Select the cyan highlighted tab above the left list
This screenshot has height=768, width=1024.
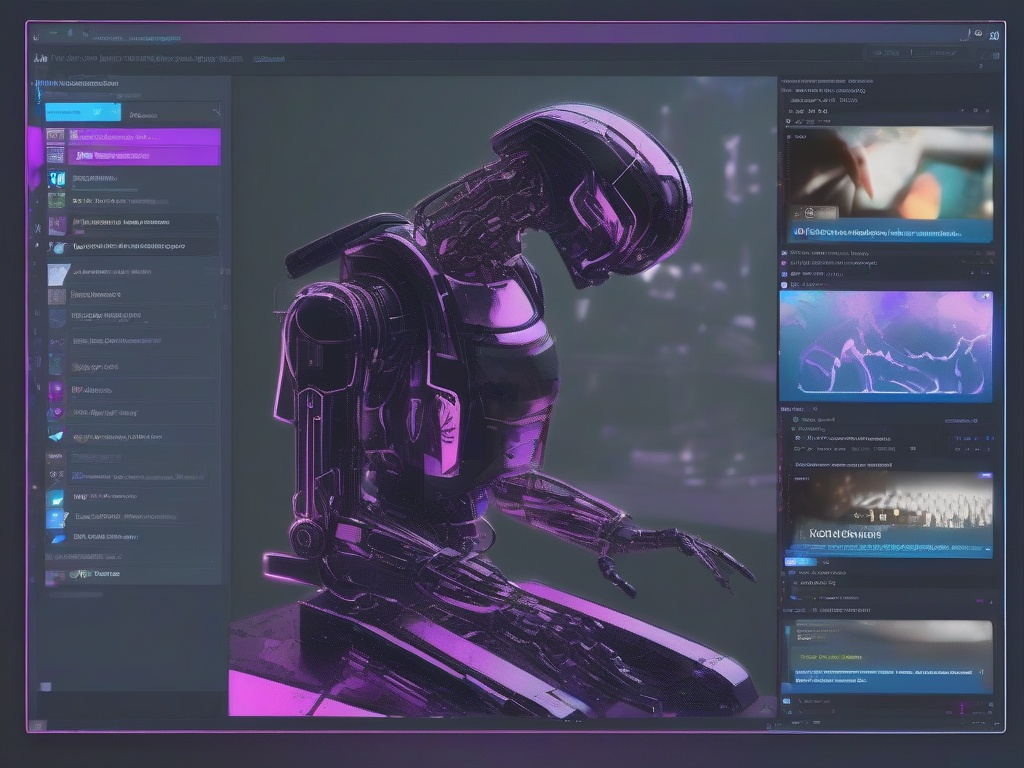(x=83, y=112)
